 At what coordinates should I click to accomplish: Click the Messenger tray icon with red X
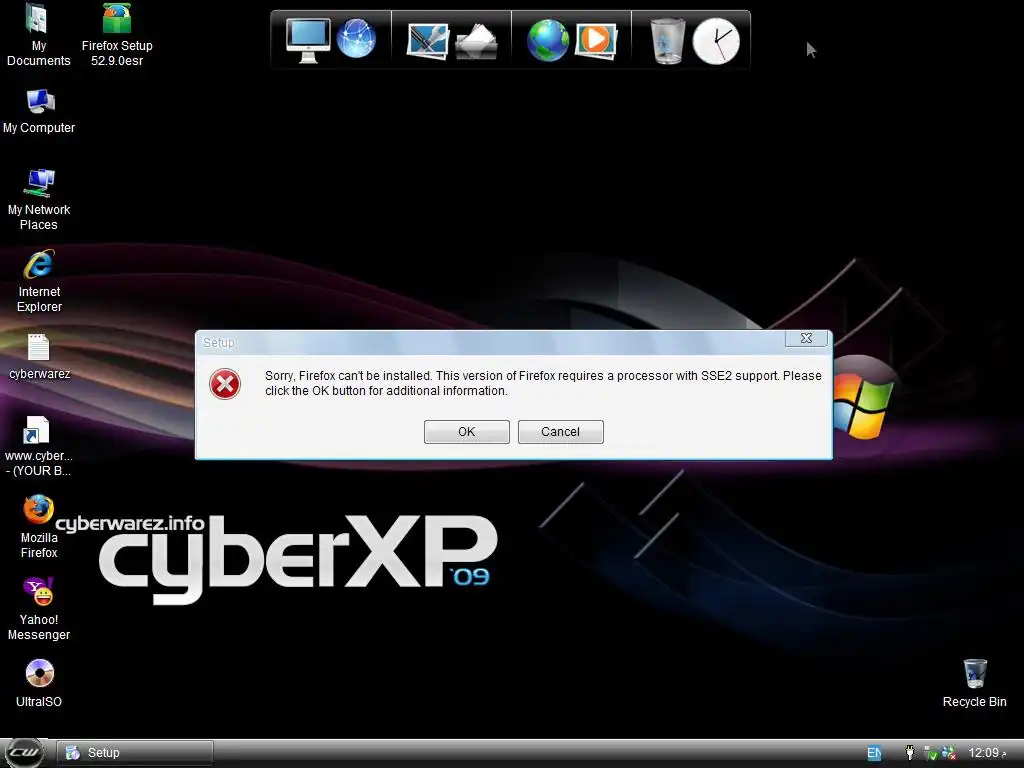[949, 753]
